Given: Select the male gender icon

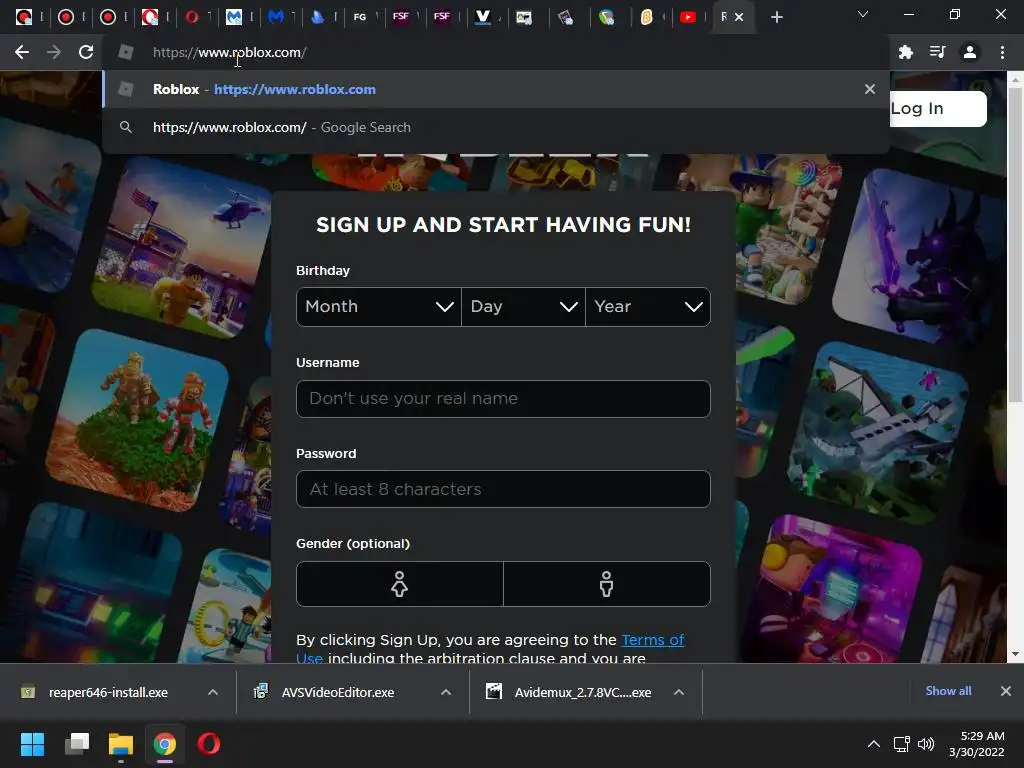Looking at the screenshot, I should (x=607, y=584).
